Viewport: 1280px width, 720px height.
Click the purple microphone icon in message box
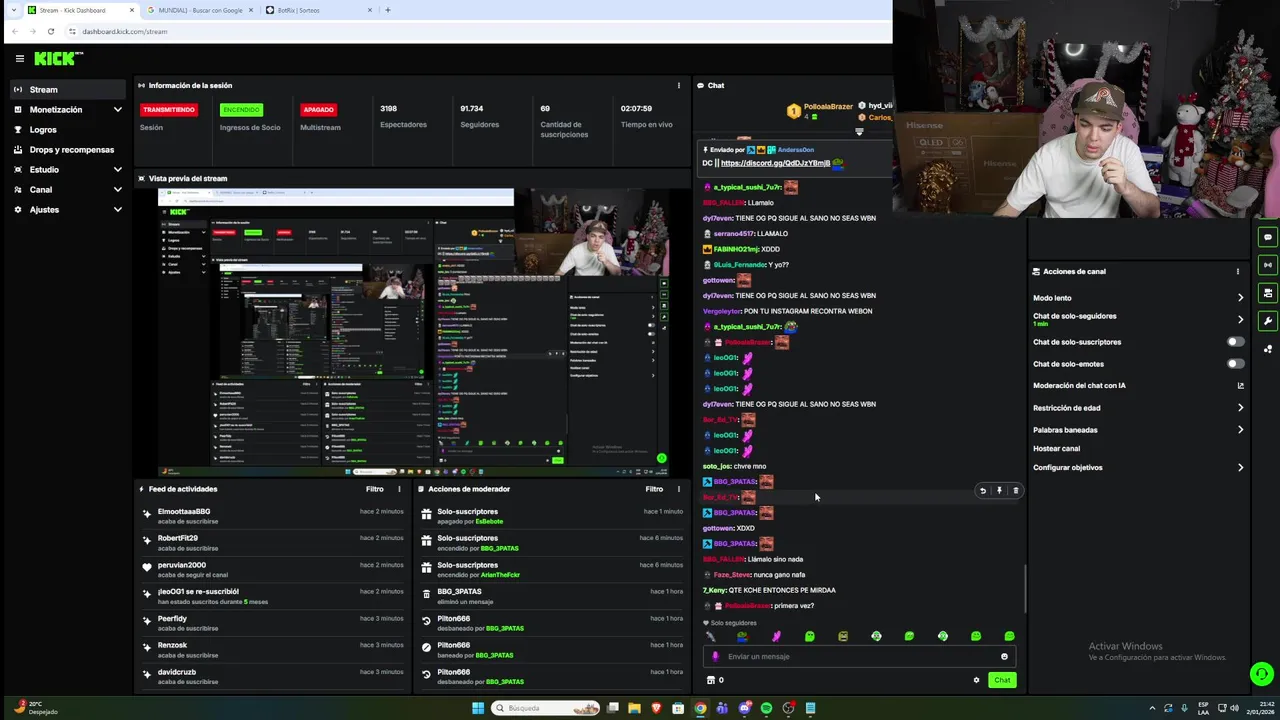point(715,657)
